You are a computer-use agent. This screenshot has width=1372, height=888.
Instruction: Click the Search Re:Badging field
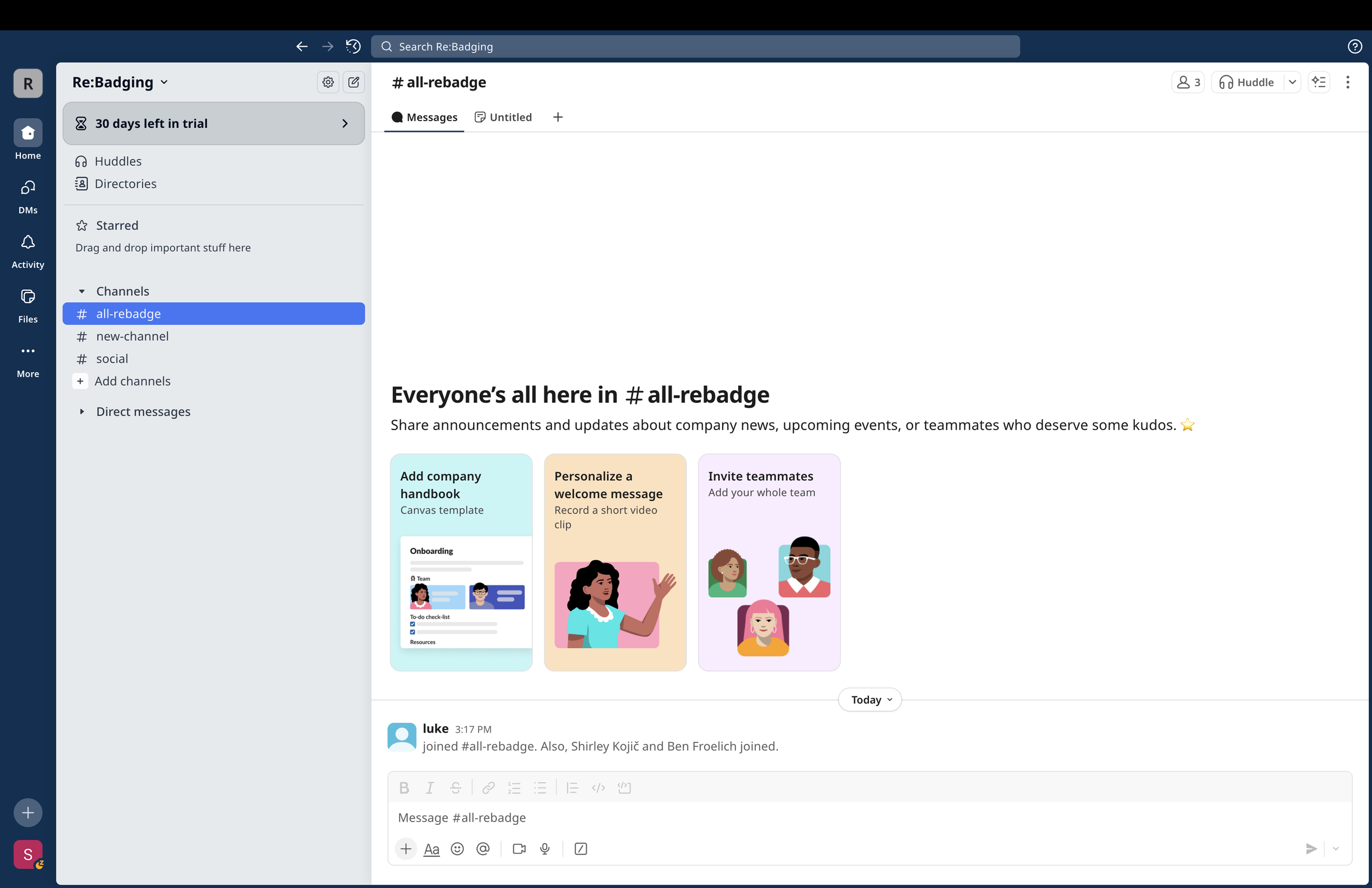pyautogui.click(x=695, y=46)
